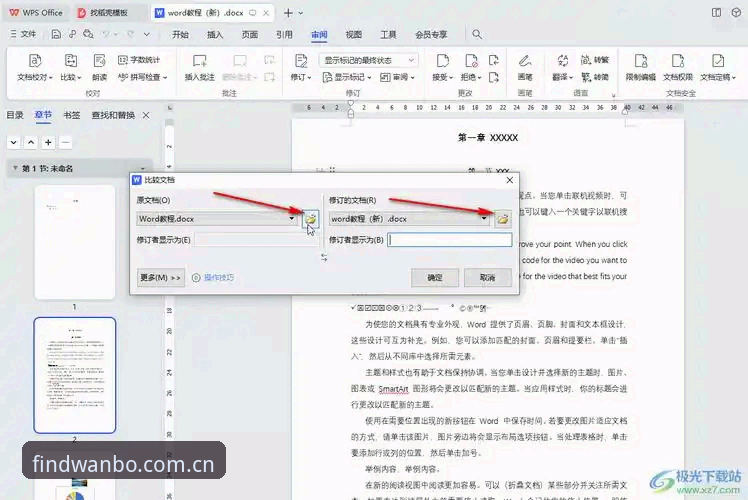Click the 画笔 pen icon
748x500 pixels.
click(x=525, y=61)
